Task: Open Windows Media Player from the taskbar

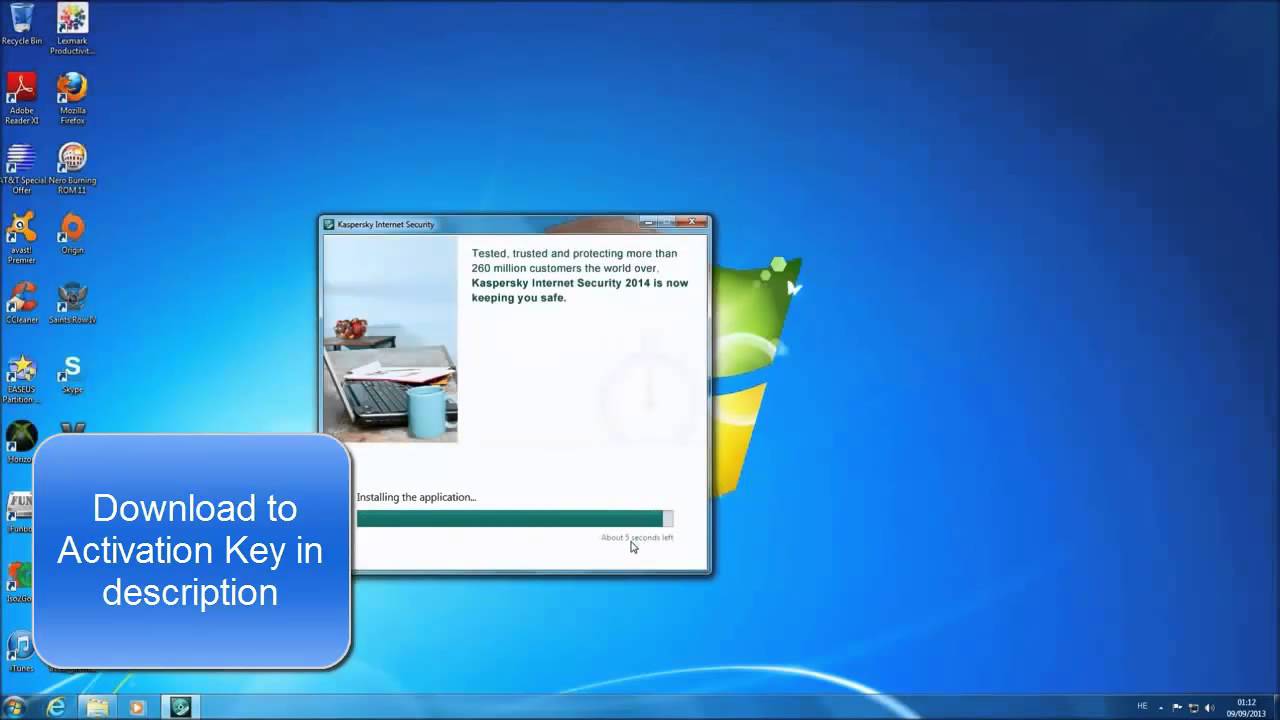Action: 137,707
